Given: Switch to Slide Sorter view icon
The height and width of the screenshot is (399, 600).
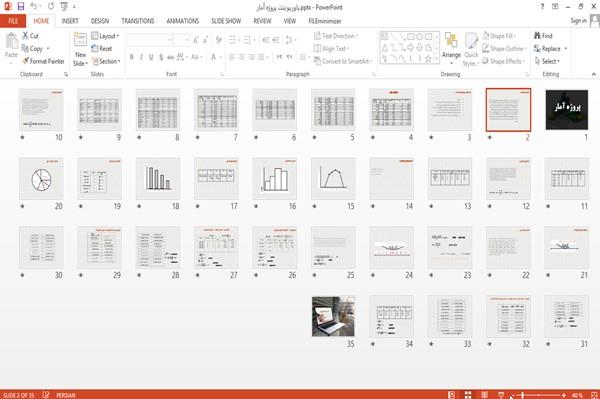Looking at the screenshot, I should (468, 395).
